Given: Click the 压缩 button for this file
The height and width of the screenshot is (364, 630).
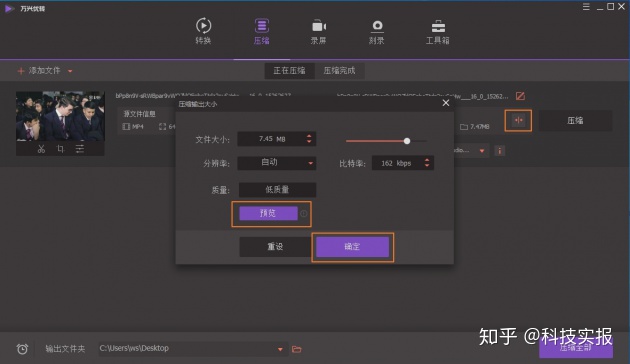Looking at the screenshot, I should (575, 121).
